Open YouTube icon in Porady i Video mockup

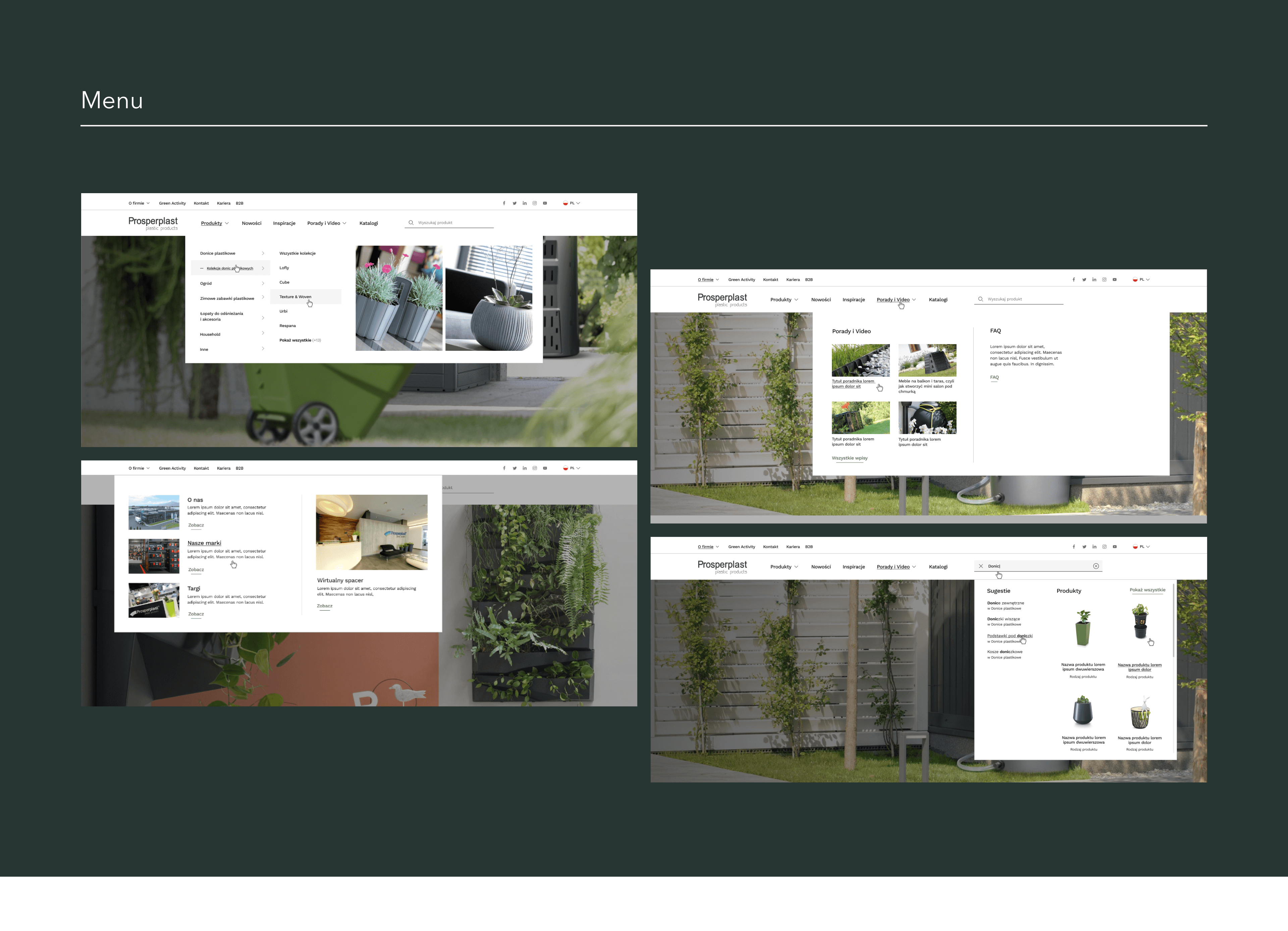[1114, 280]
